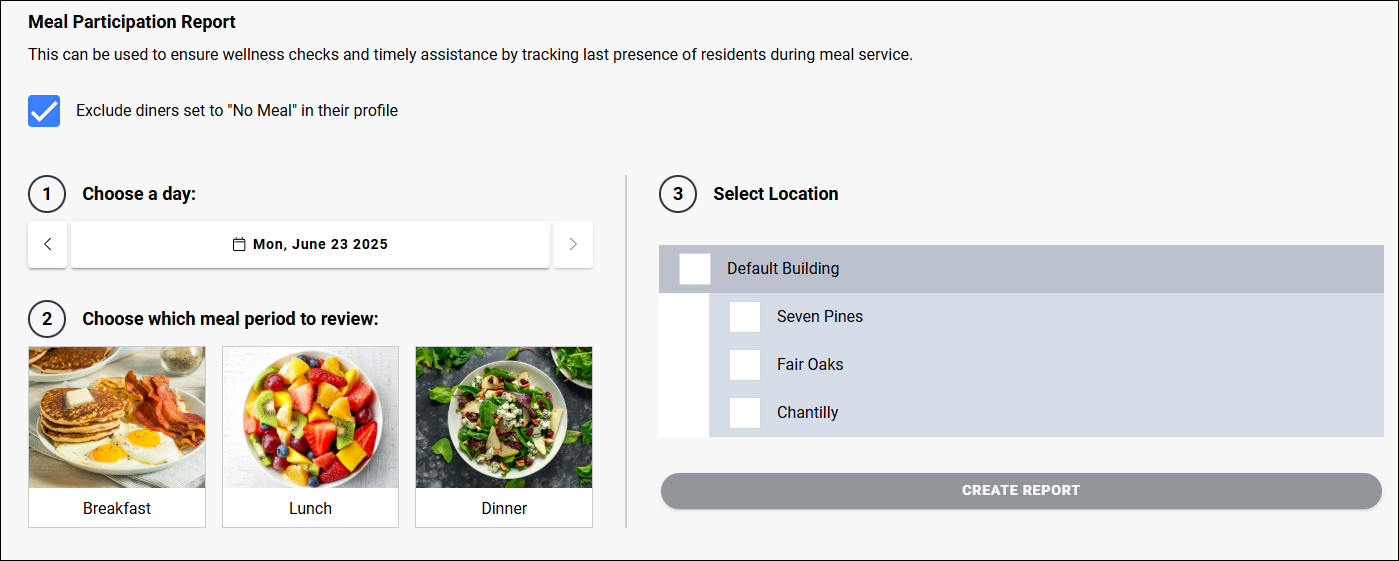This screenshot has width=1399, height=561.
Task: Click the calendar icon beside the date
Action: click(239, 244)
